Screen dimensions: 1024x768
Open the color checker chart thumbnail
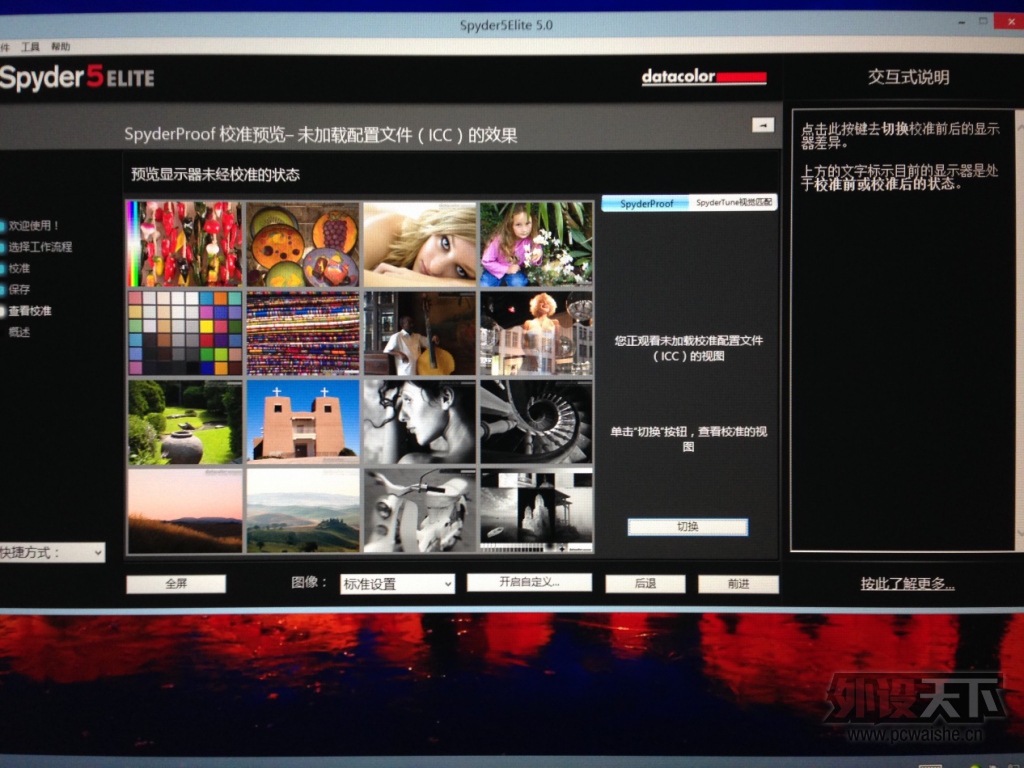click(x=185, y=333)
